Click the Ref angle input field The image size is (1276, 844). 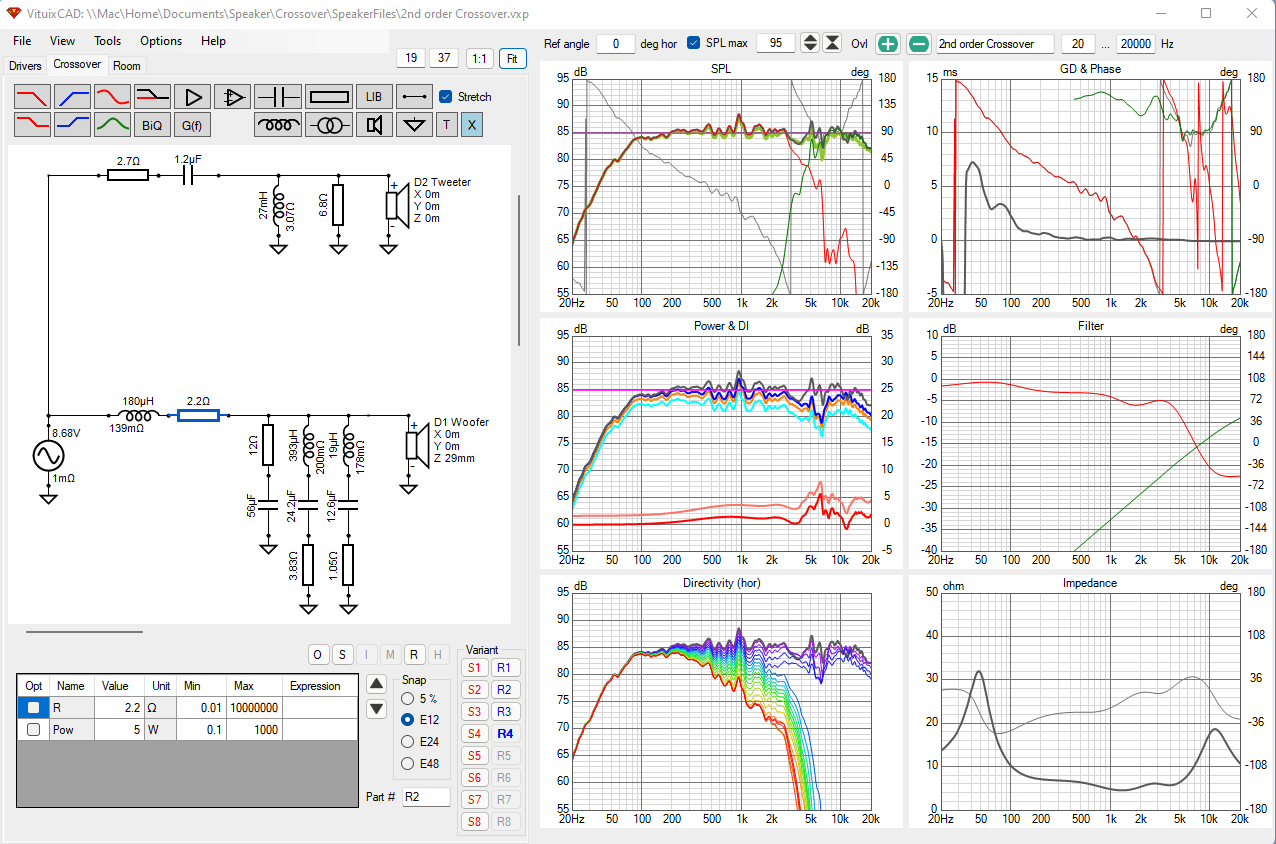616,44
